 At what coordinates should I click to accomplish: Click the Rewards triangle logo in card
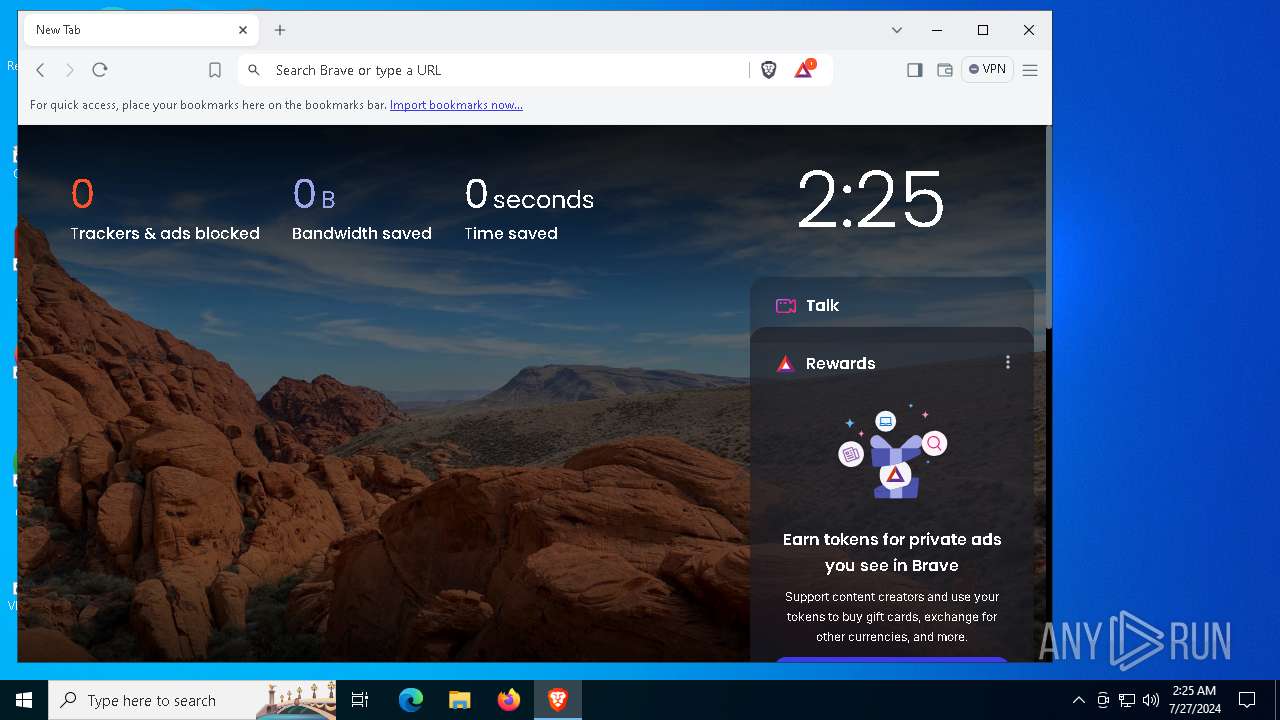(x=786, y=364)
